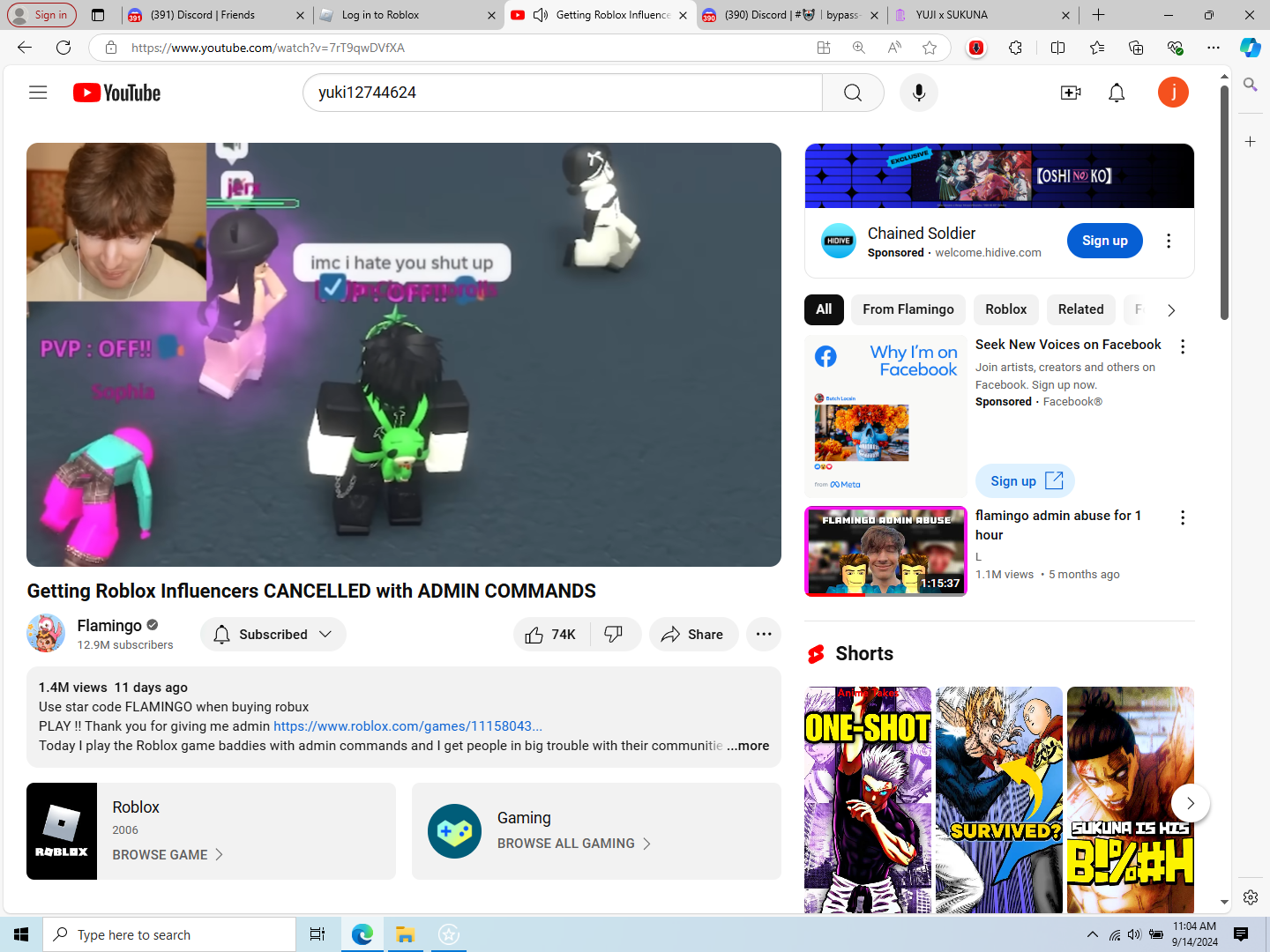This screenshot has width=1270, height=952.
Task: Open Browse All Gaming link
Action: (x=574, y=844)
